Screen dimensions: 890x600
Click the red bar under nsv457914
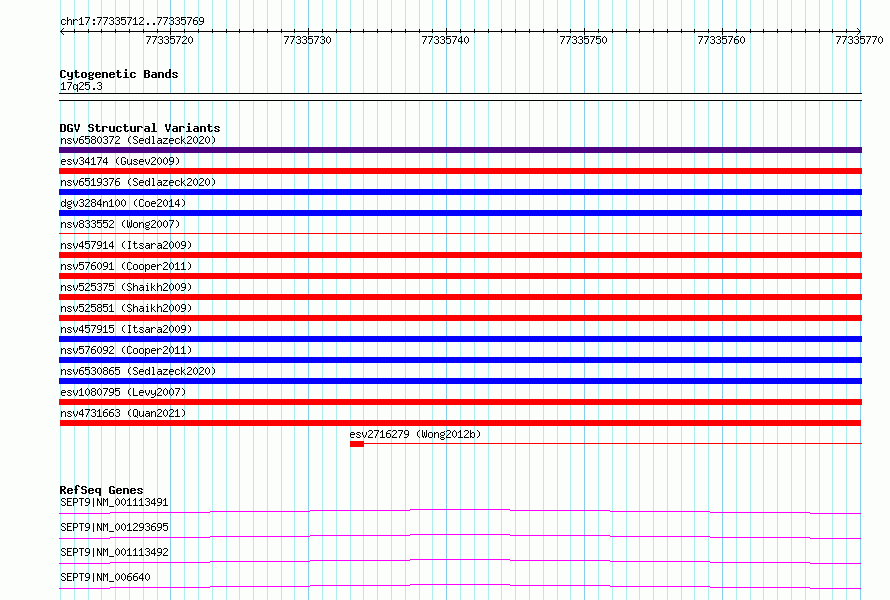tap(460, 255)
